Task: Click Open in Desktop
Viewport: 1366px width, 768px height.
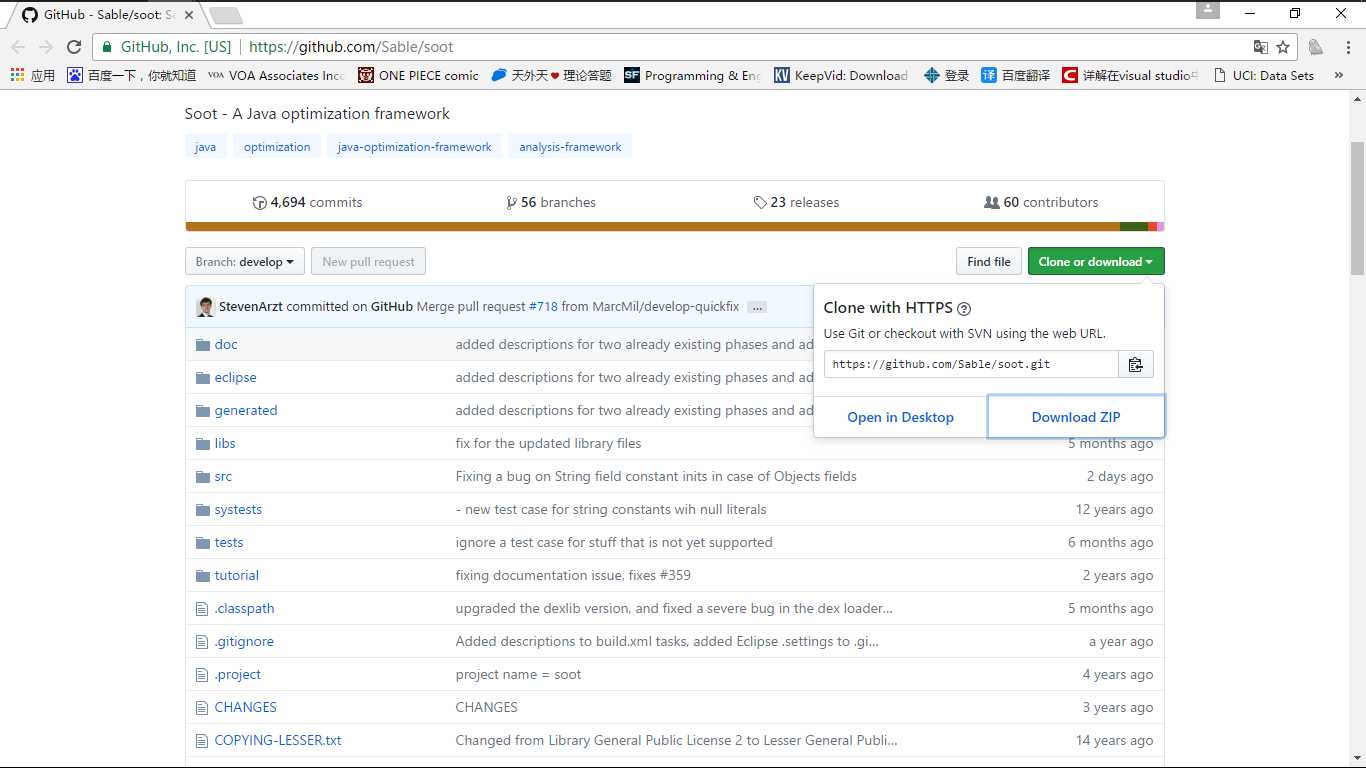Action: coord(900,417)
